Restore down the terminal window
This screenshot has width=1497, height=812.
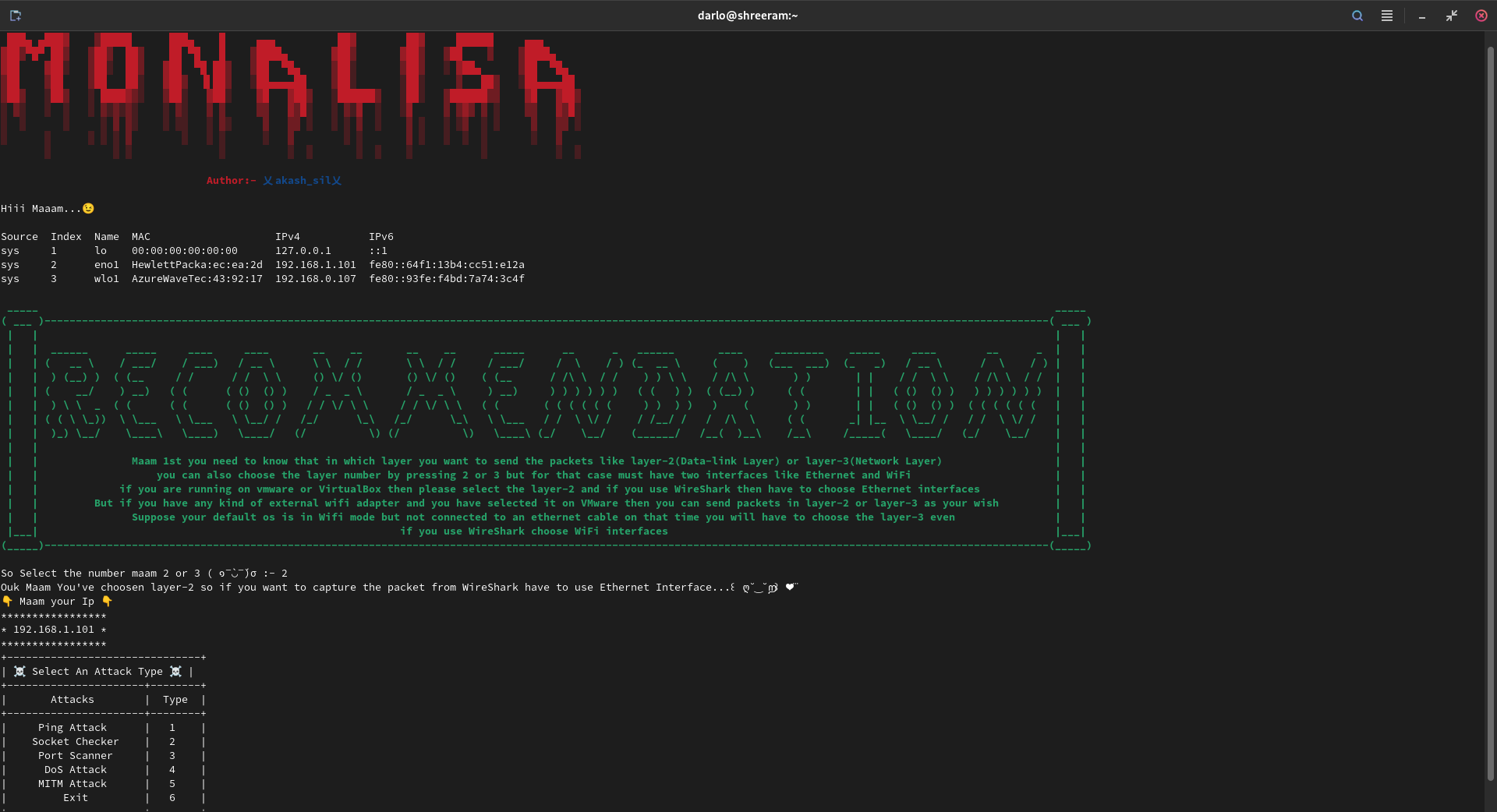tap(1452, 16)
